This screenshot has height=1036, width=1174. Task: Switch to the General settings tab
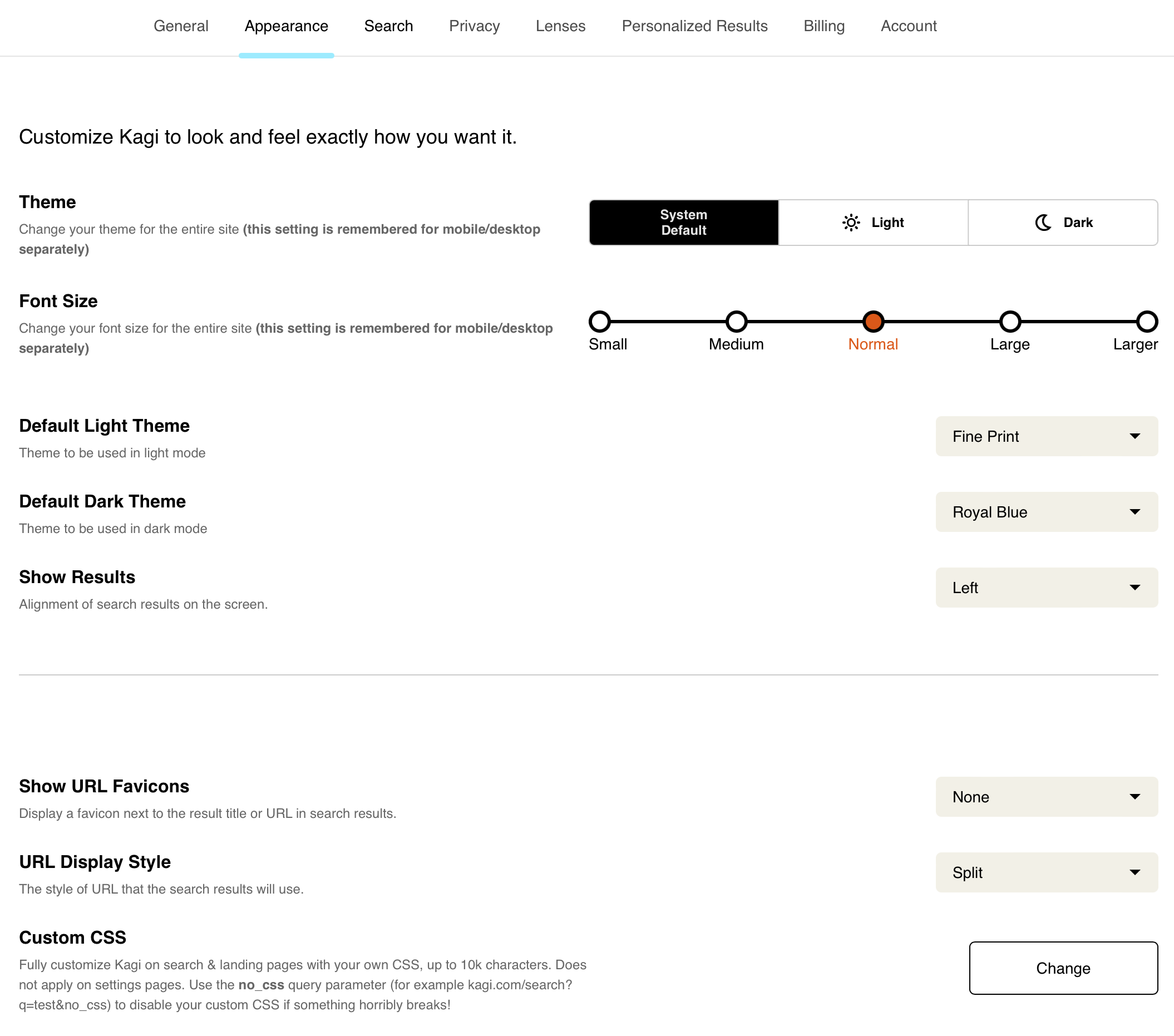tap(181, 26)
